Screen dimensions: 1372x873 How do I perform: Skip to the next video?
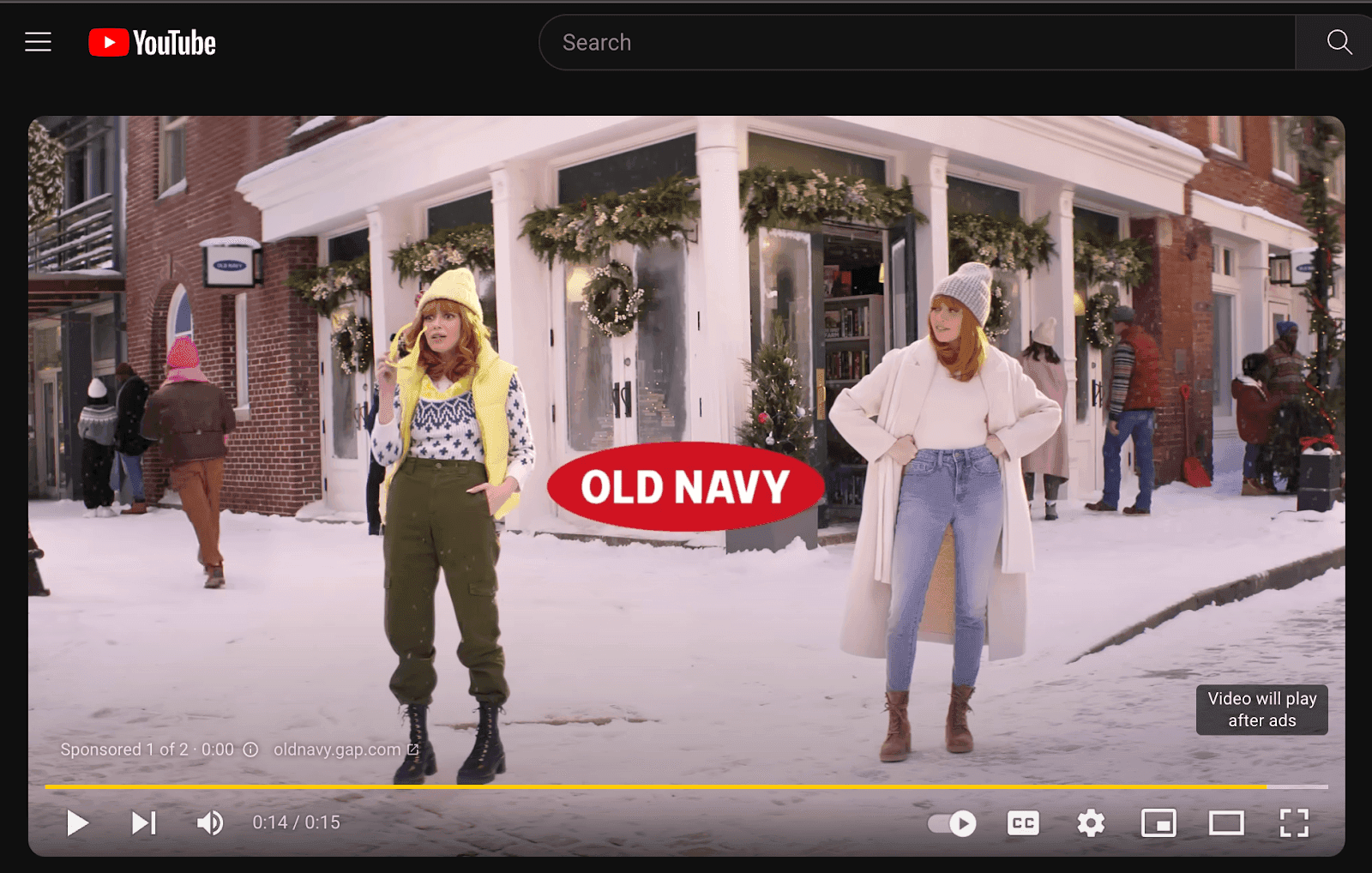pos(142,822)
